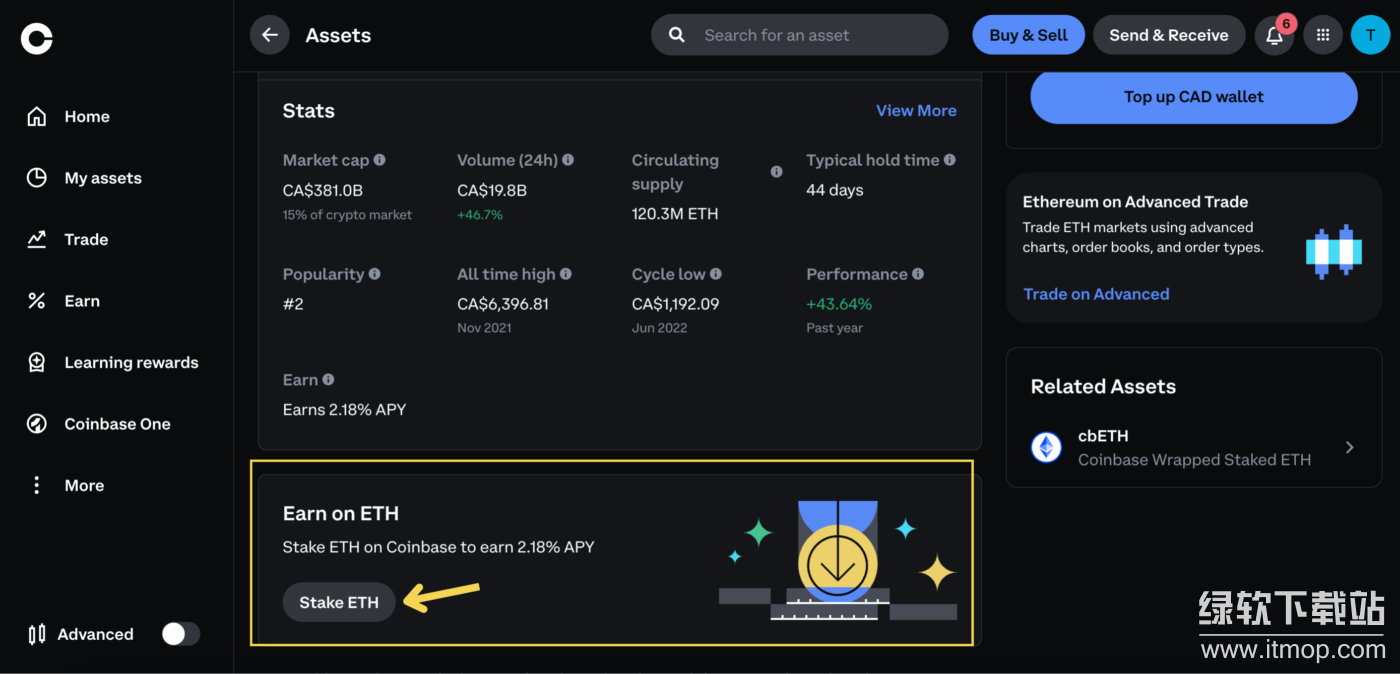1400x674 pixels.
Task: Open View More for Stats
Action: click(x=916, y=111)
